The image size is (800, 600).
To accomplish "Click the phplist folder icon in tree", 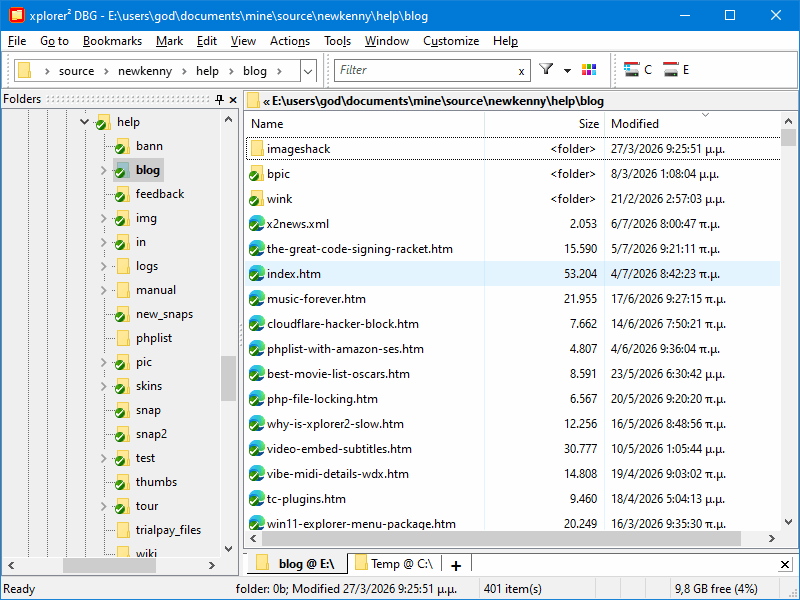I will 122,338.
